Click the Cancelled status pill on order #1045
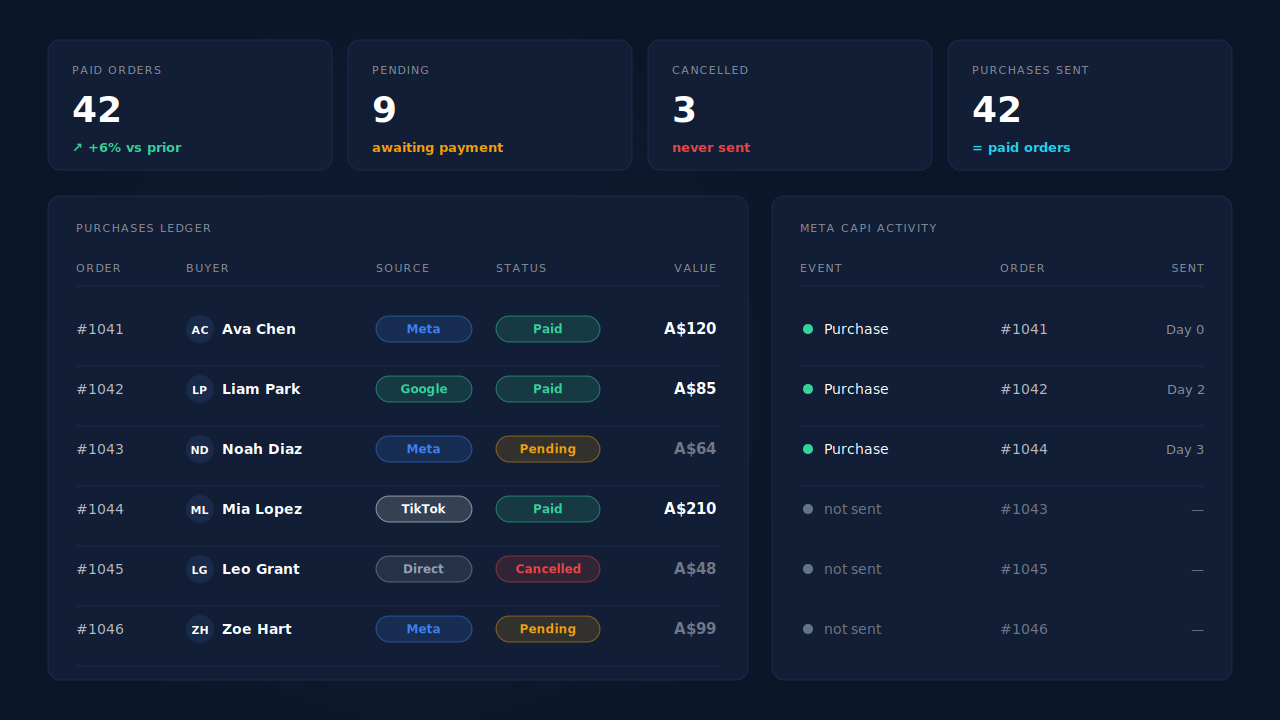Screen dimensions: 1280x720 pyautogui.click(x=548, y=569)
